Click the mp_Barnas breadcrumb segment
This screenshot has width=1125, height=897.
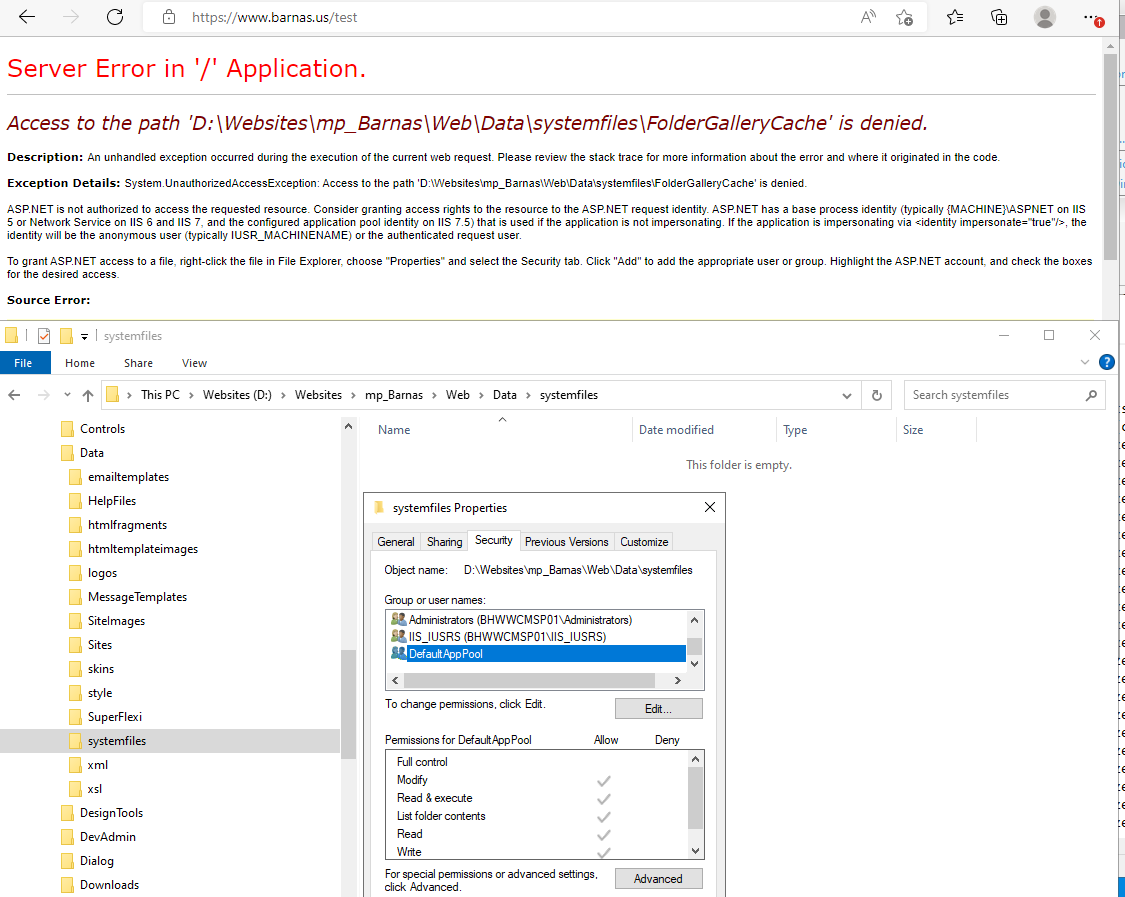(393, 395)
